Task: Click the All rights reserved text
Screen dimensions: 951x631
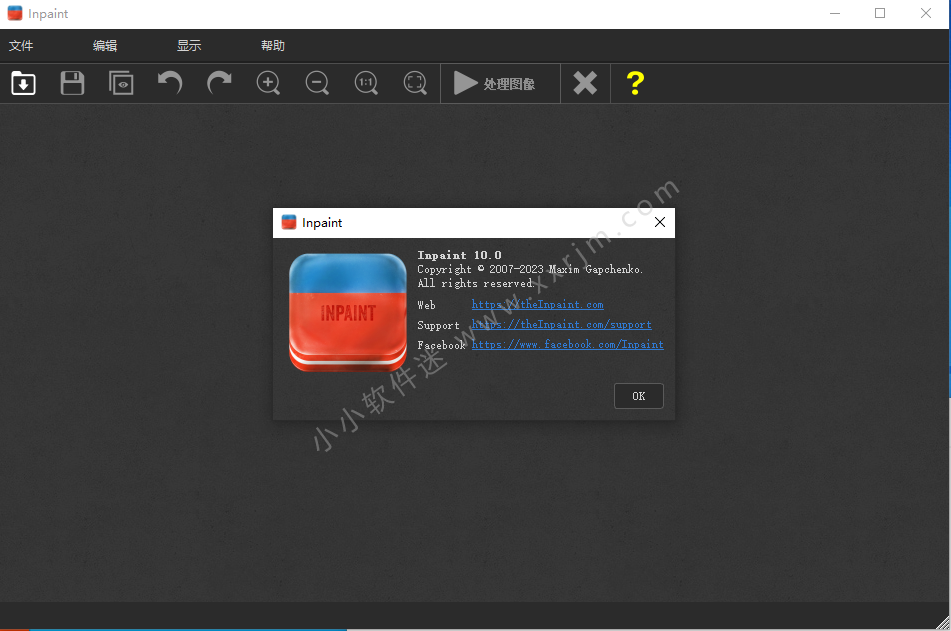Action: point(476,283)
